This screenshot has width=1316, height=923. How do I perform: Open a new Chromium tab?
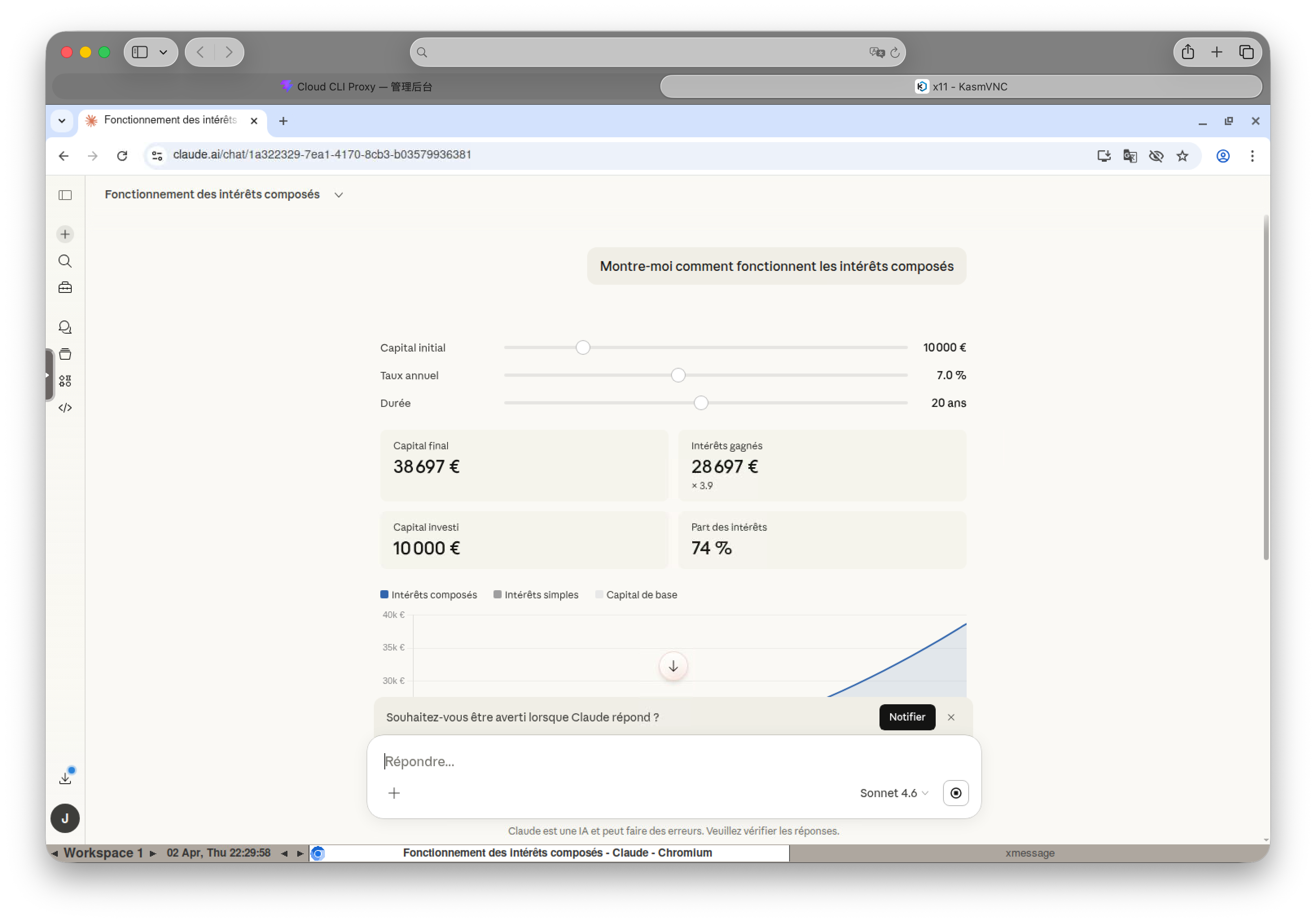pyautogui.click(x=283, y=121)
